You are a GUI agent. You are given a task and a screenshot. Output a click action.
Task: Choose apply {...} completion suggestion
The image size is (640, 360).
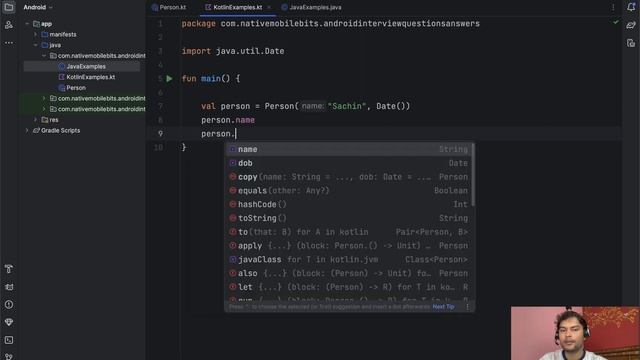click(x=349, y=246)
